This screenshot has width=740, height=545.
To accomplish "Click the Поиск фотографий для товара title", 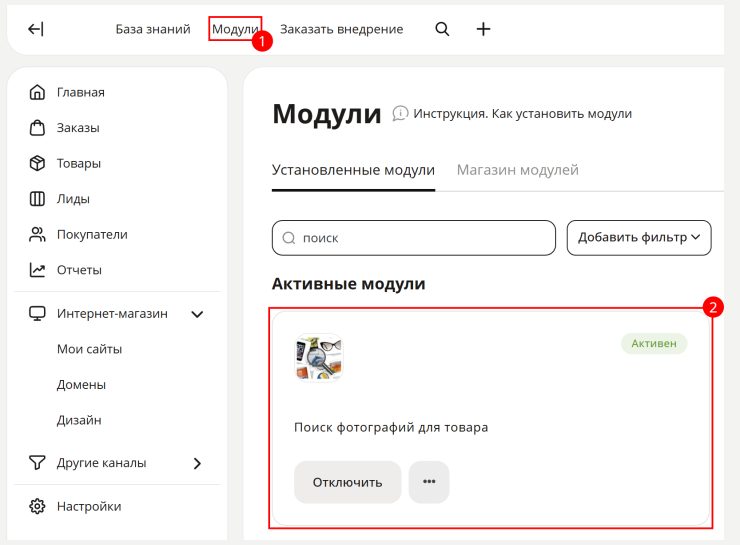I will tap(391, 428).
